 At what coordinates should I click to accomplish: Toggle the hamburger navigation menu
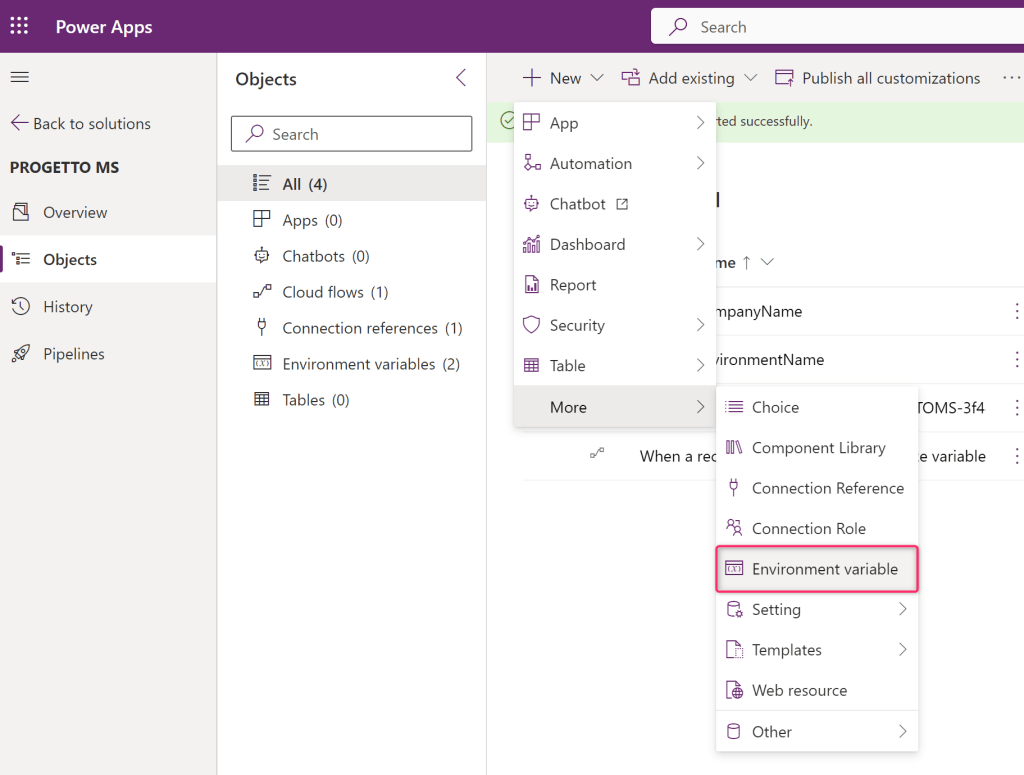(19, 78)
